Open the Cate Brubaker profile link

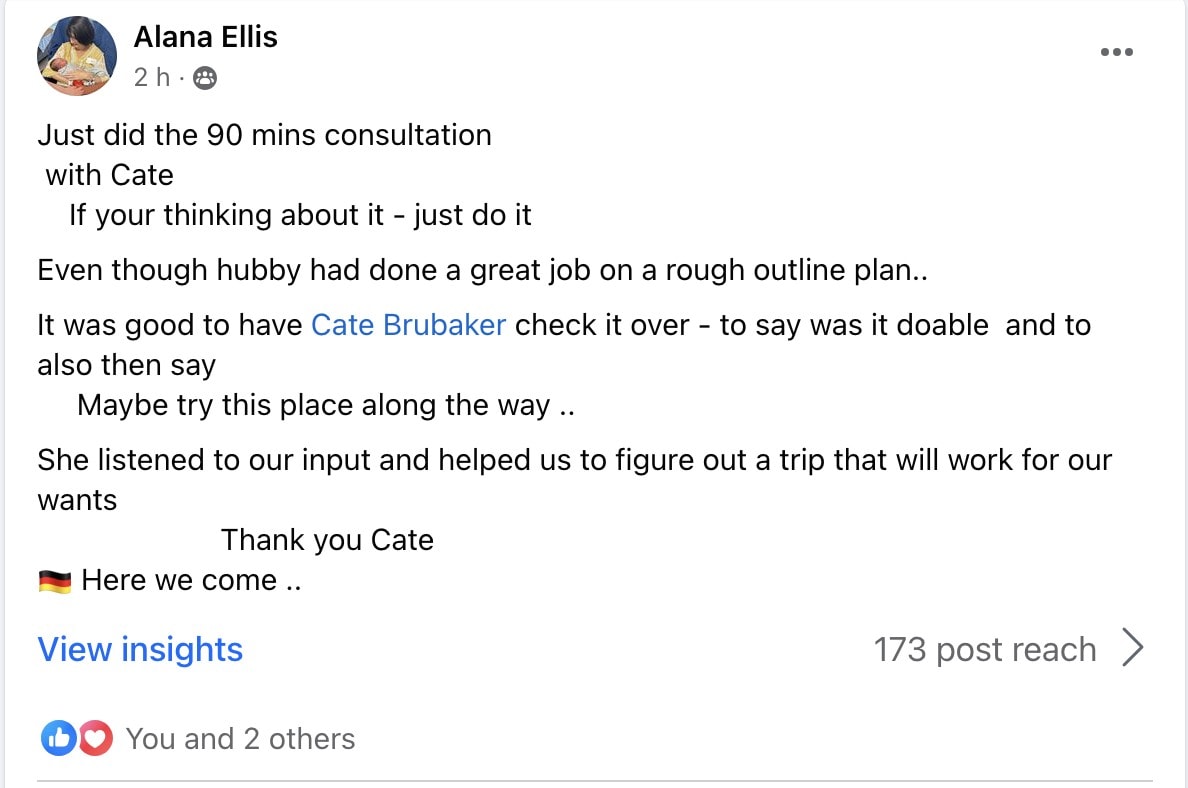pos(408,325)
